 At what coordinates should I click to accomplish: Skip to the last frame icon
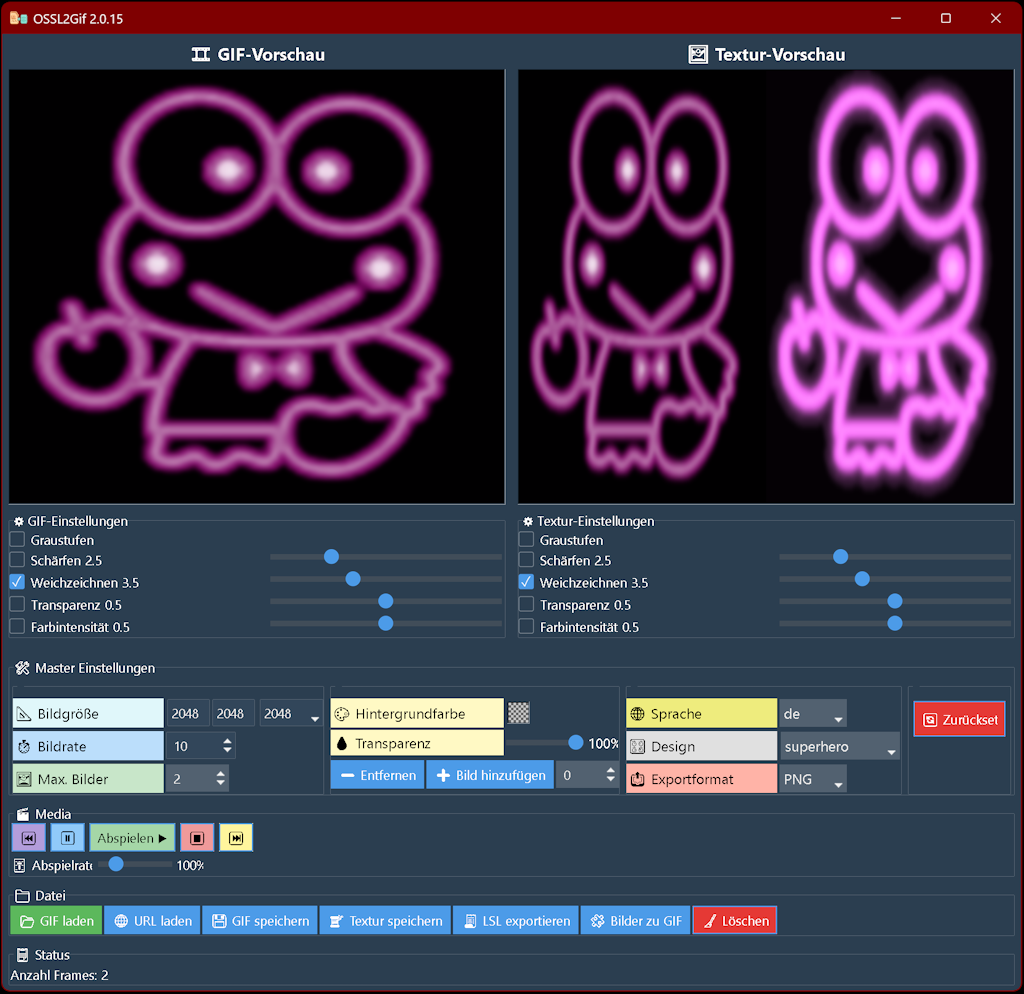(236, 838)
